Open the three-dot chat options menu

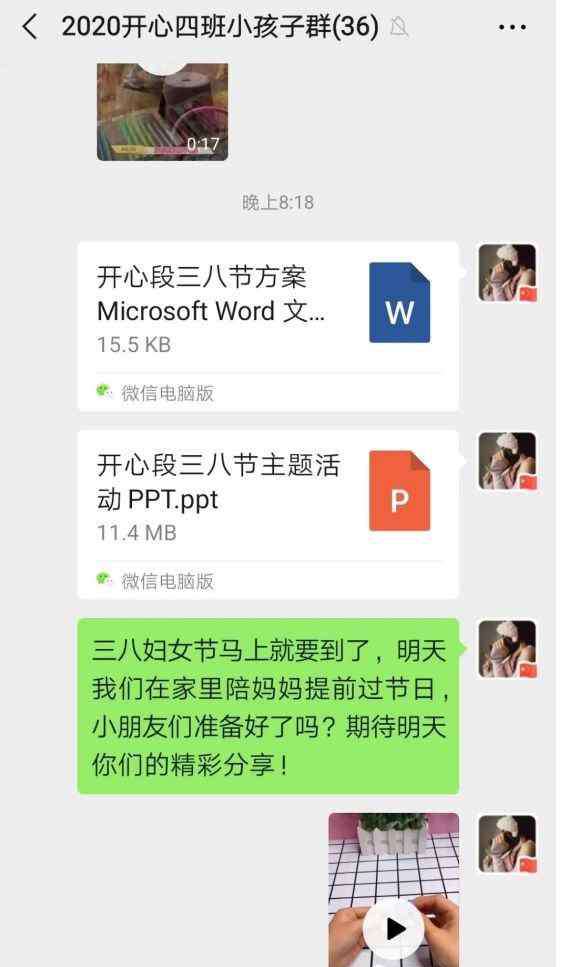click(x=512, y=27)
